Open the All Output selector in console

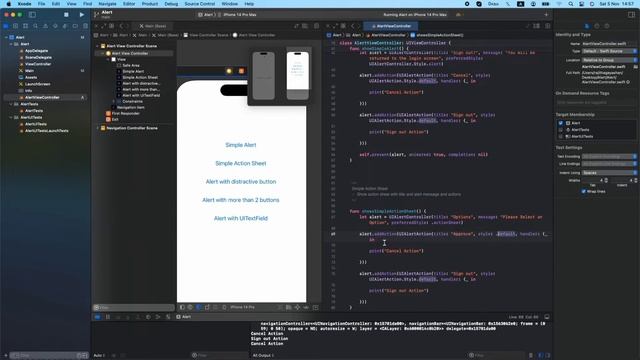click(263, 356)
